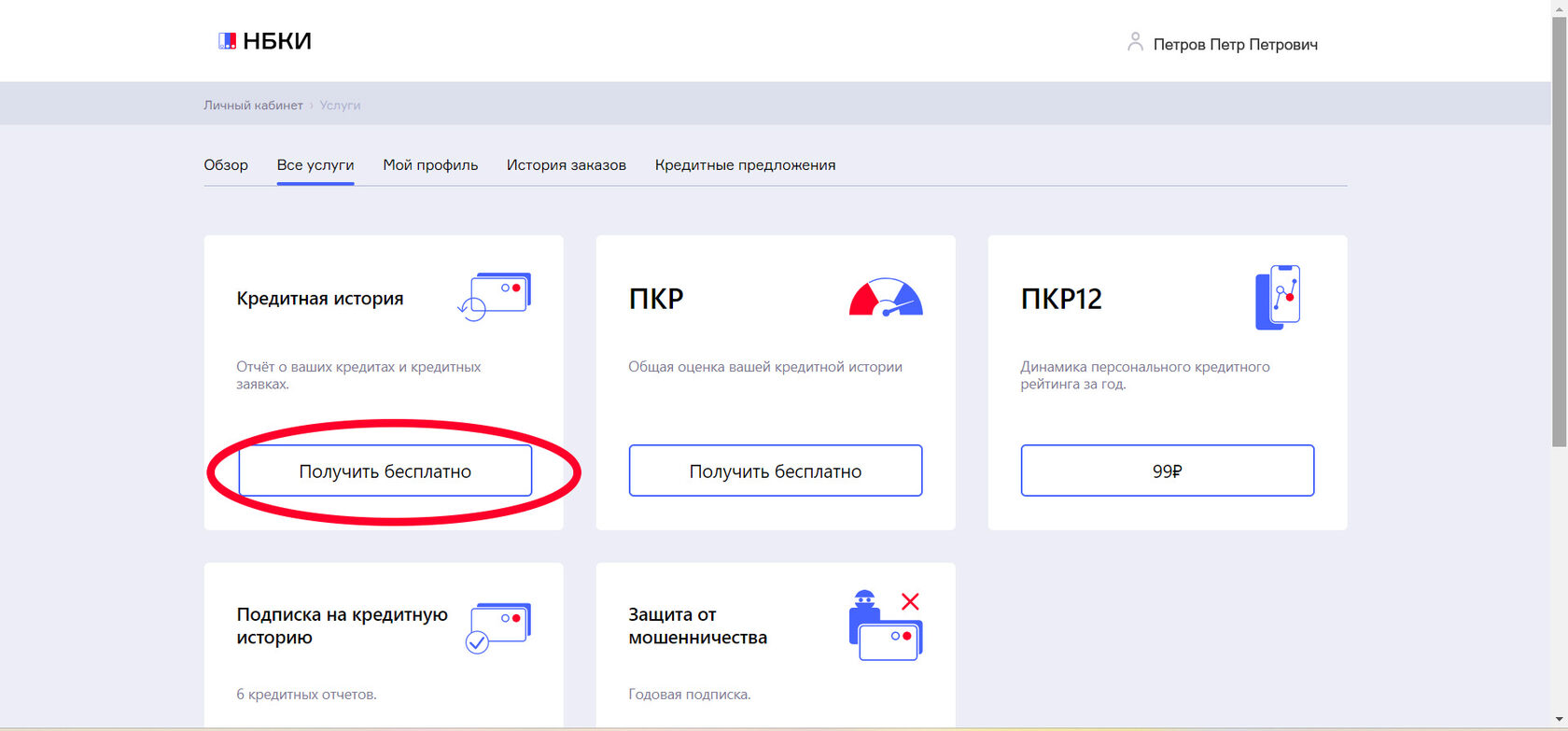The image size is (1568, 731).
Task: Click the Кредитная история card title
Action: pos(320,299)
